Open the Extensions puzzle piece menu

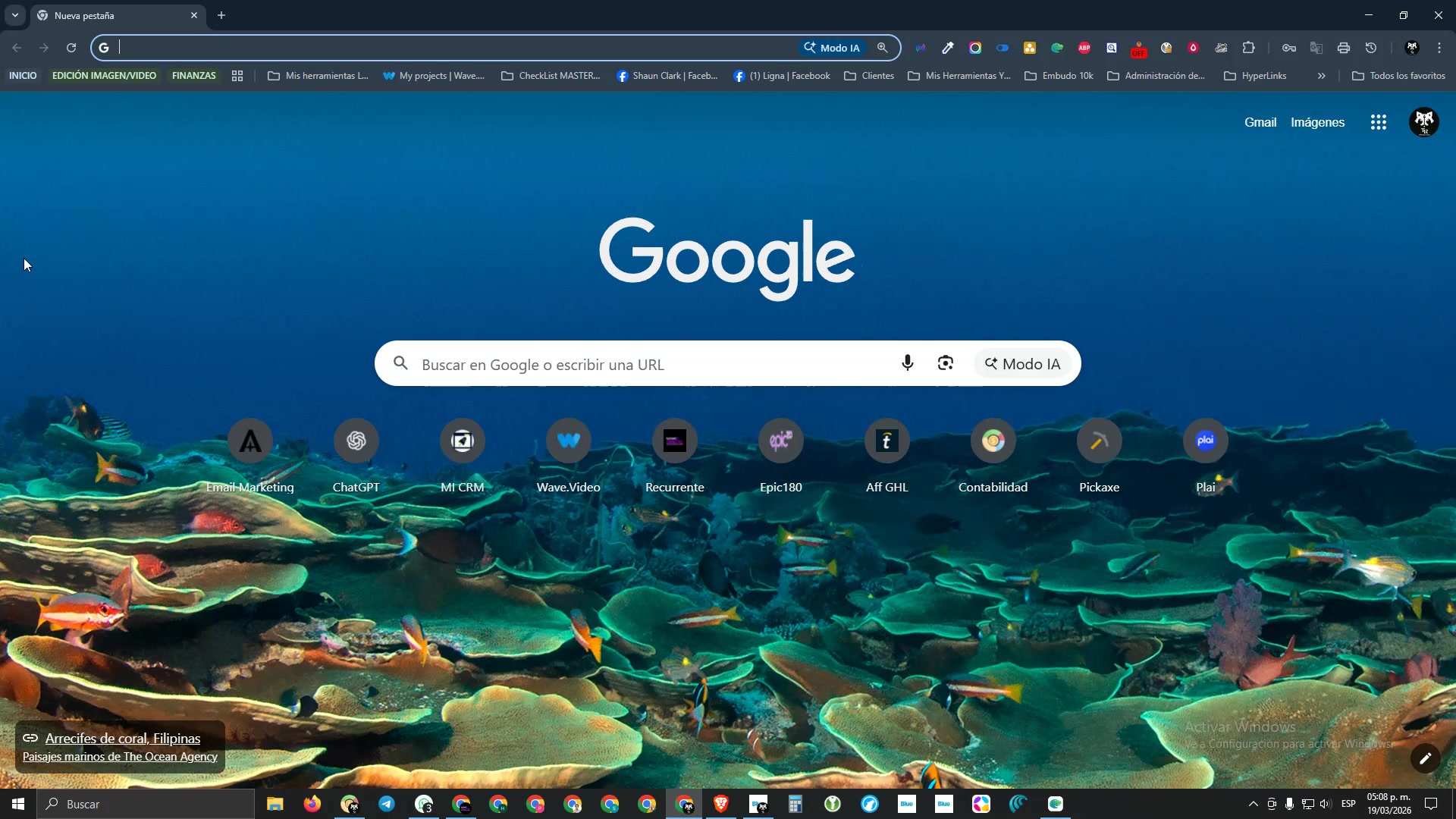[1248, 48]
